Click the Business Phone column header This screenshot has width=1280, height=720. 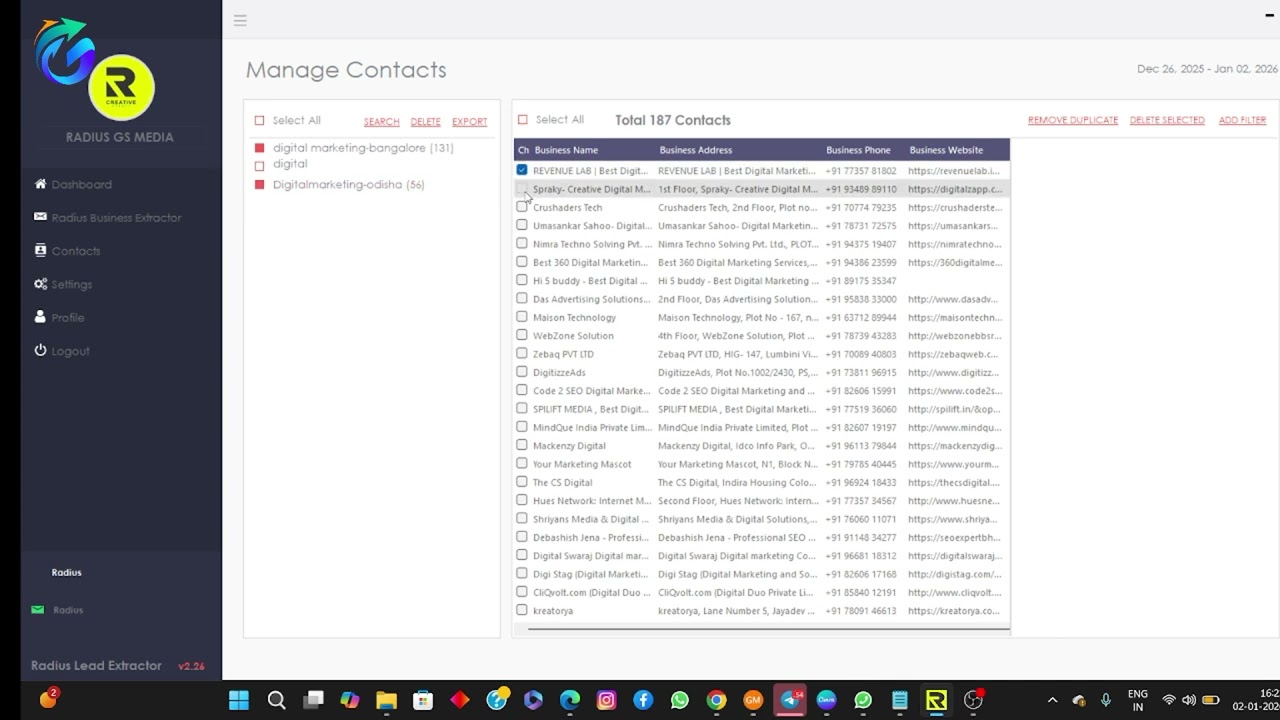click(858, 150)
